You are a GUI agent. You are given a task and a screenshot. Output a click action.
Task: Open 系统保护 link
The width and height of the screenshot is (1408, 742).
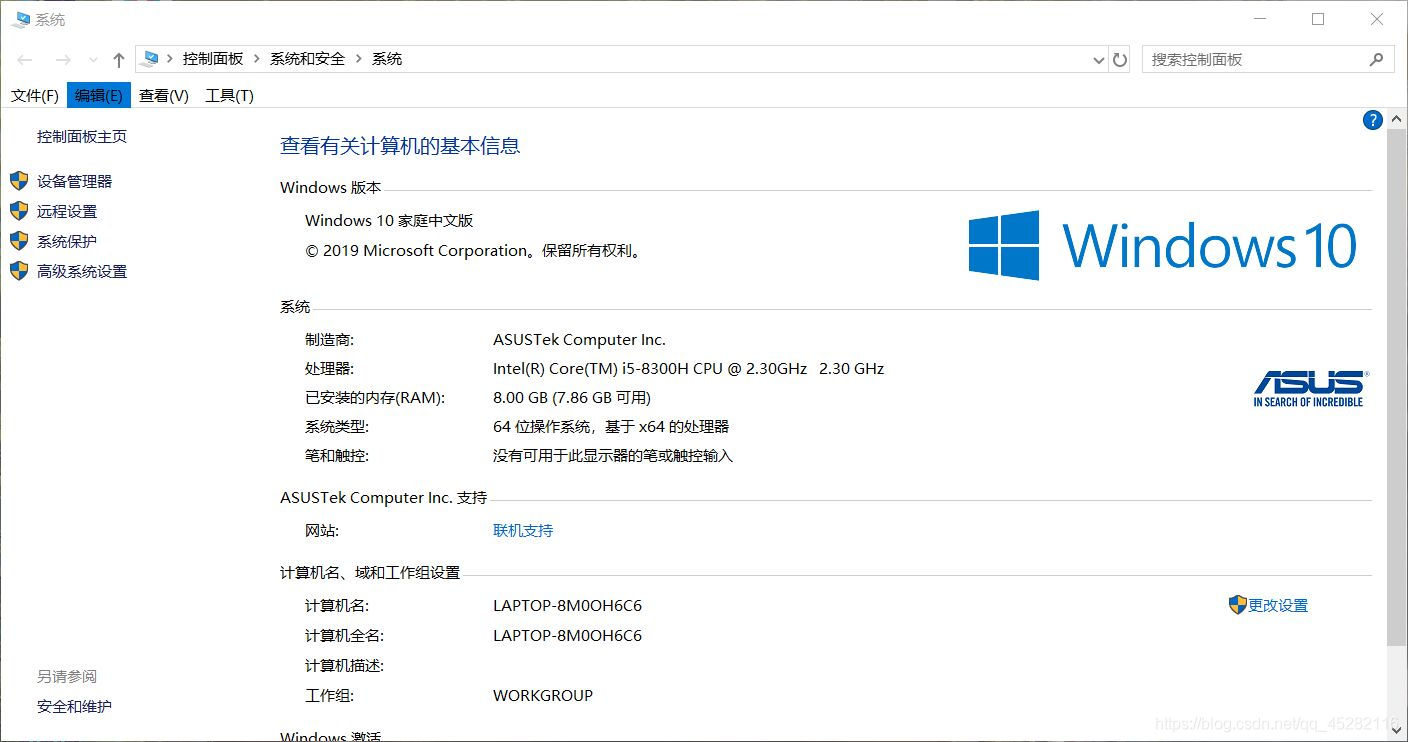click(67, 241)
